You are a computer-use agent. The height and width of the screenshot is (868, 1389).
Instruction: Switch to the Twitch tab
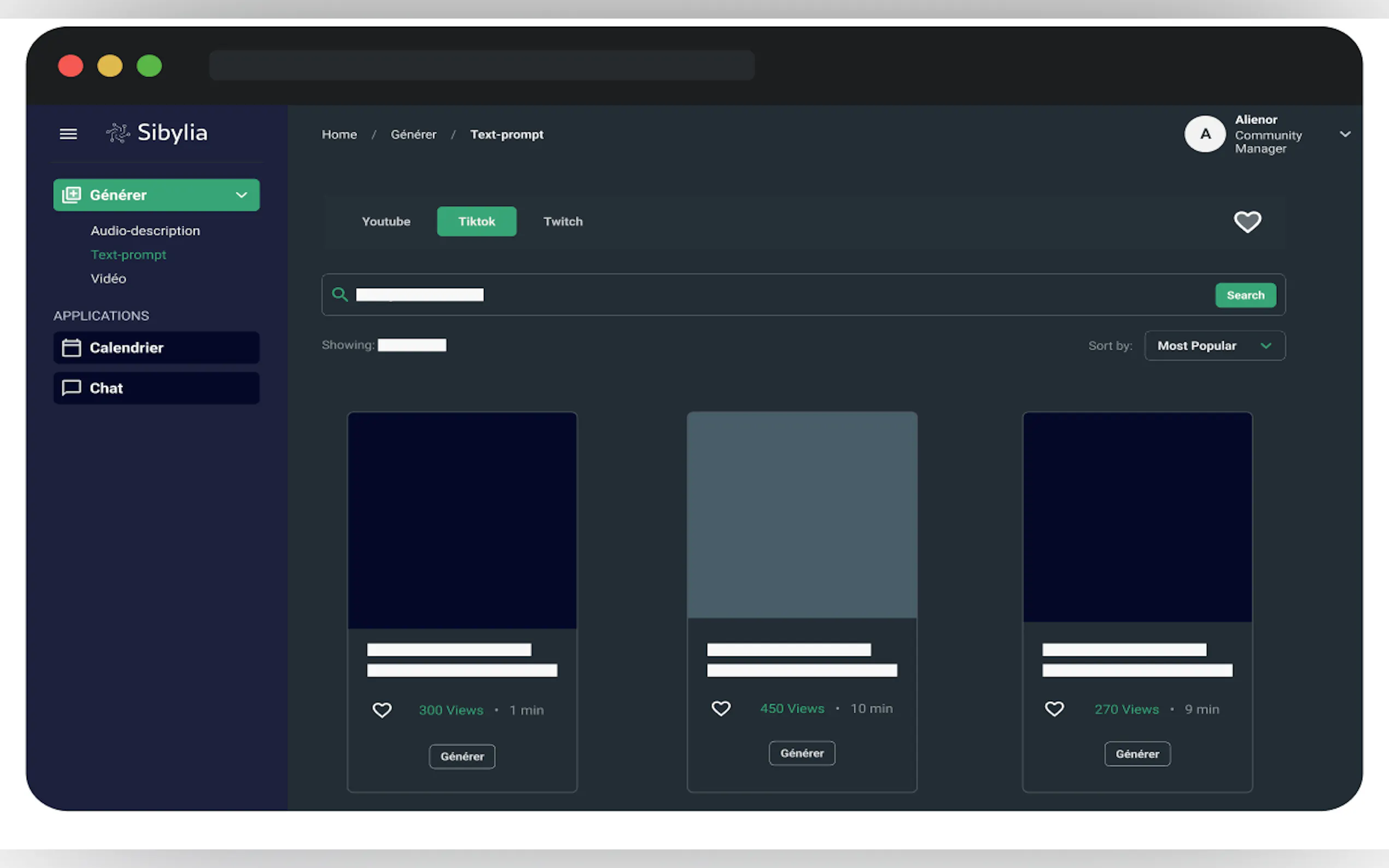coord(563,221)
